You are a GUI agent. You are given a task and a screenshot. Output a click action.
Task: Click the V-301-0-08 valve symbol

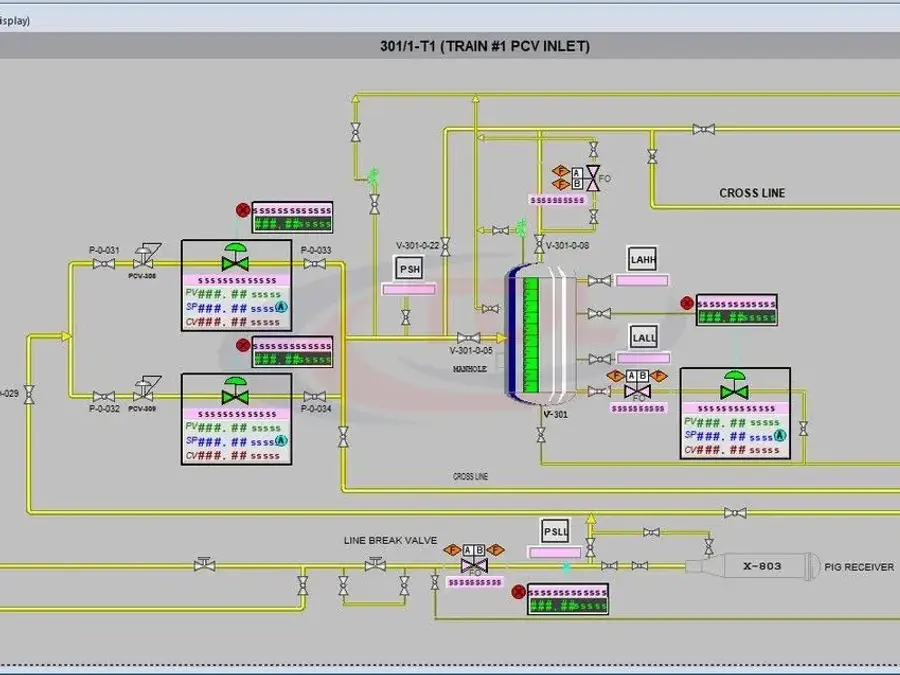(539, 244)
